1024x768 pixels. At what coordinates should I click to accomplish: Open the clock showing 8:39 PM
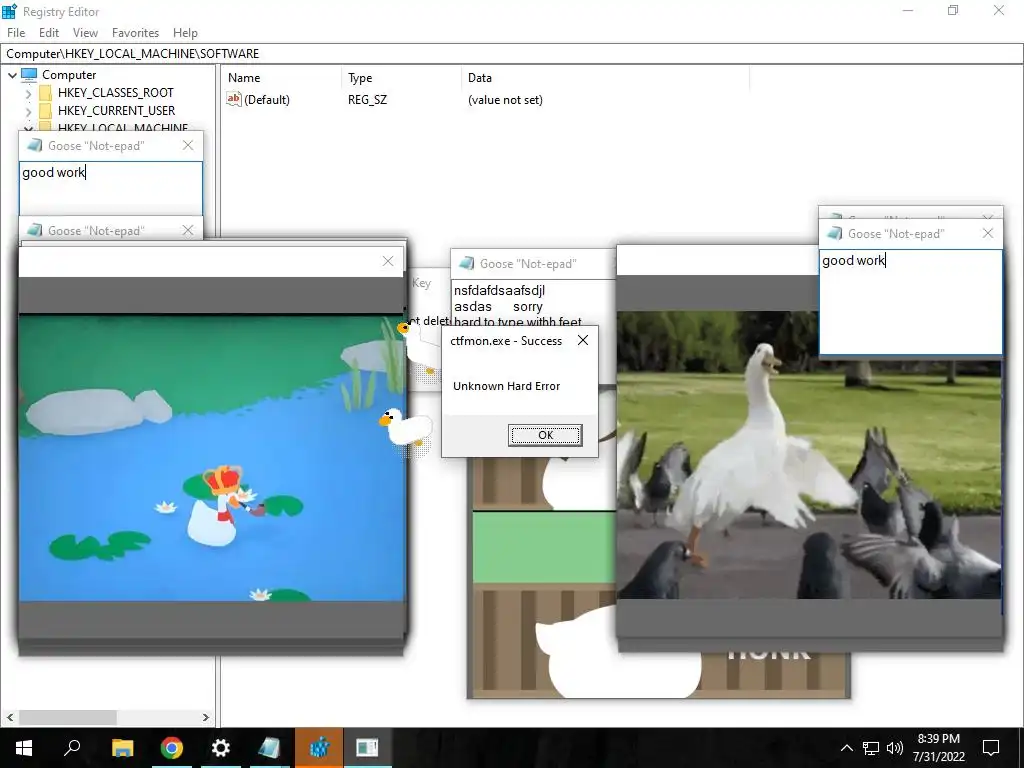(938, 748)
